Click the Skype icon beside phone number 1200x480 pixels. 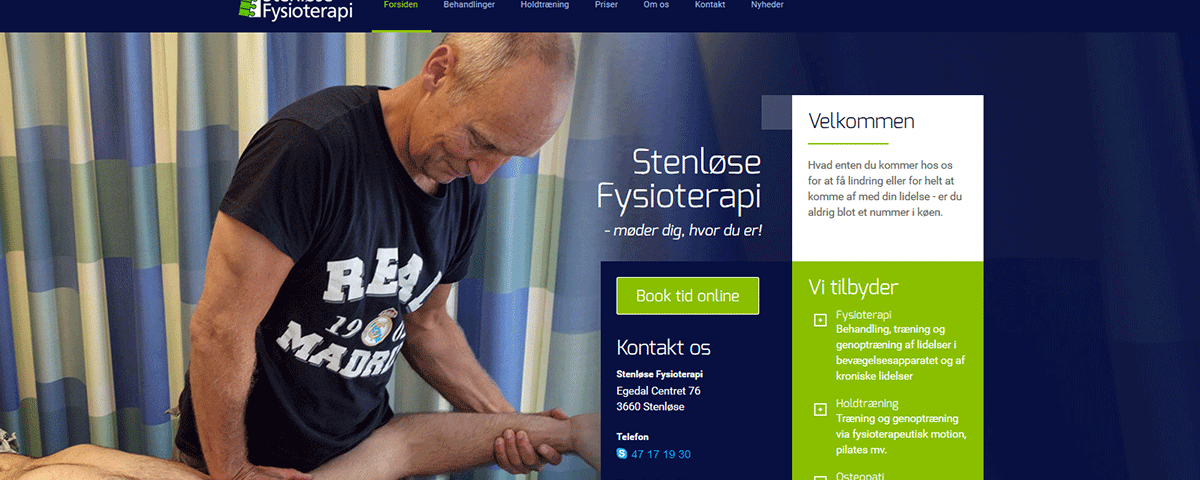(x=622, y=454)
